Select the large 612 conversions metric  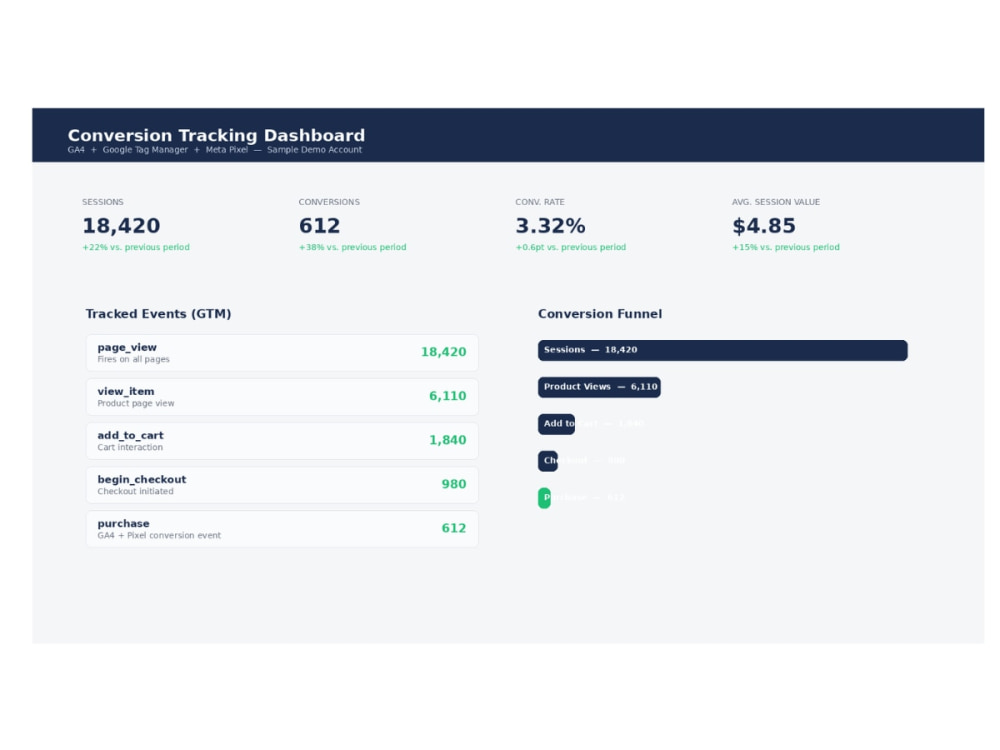pyautogui.click(x=320, y=226)
